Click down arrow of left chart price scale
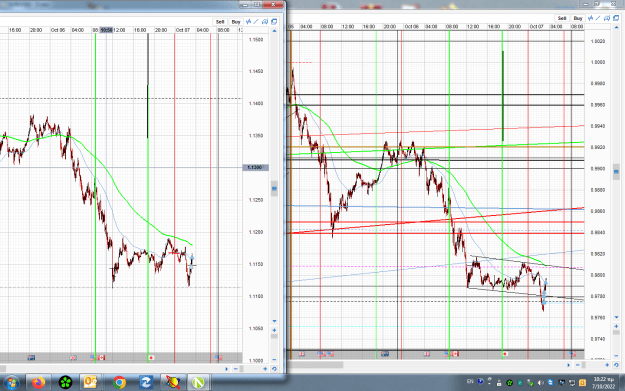The width and height of the screenshot is (625, 391). pos(274,321)
